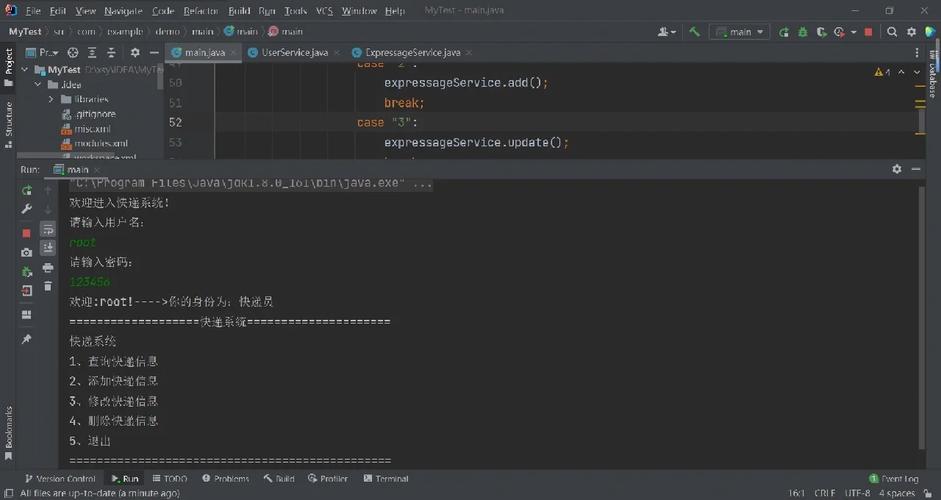Viewport: 941px width, 500px height.
Task: Collapse the .idea folder
Action: coord(38,85)
